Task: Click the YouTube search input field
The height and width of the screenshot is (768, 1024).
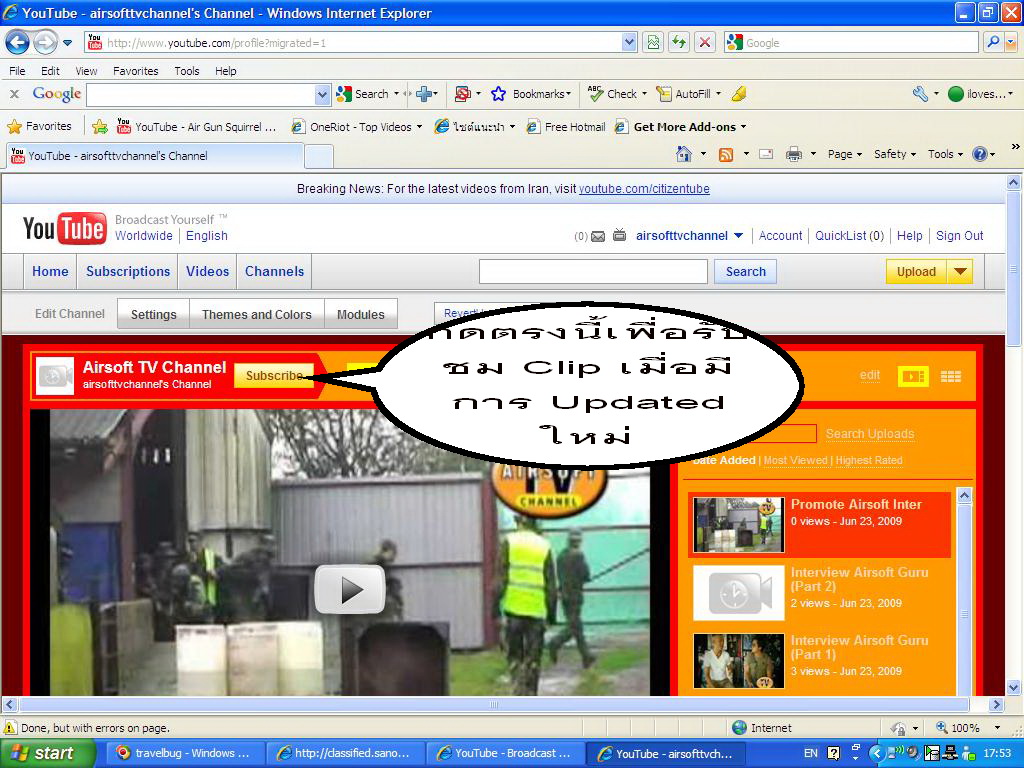Action: pos(593,272)
